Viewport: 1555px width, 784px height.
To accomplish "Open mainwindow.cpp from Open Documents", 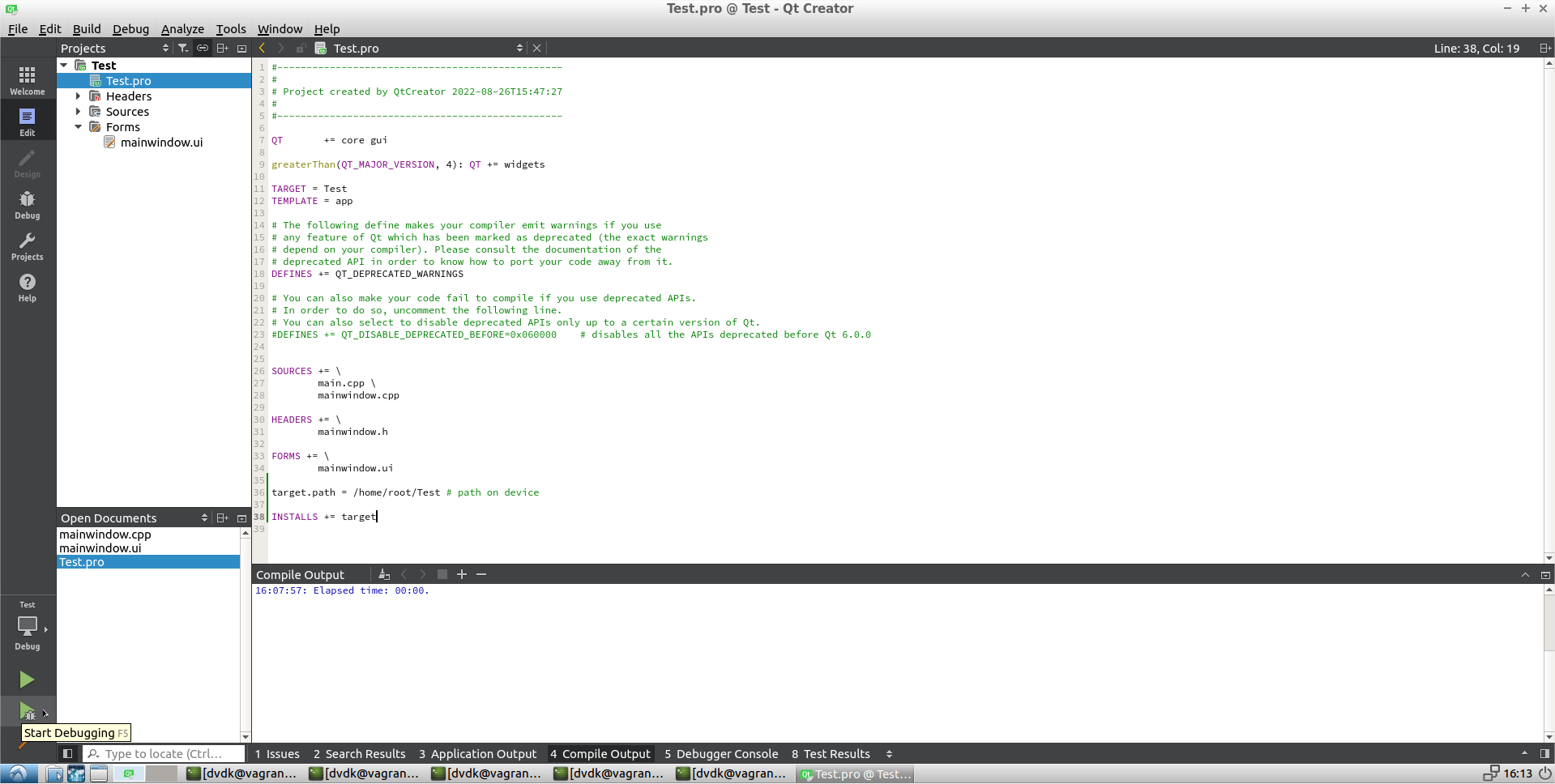I will [105, 535].
